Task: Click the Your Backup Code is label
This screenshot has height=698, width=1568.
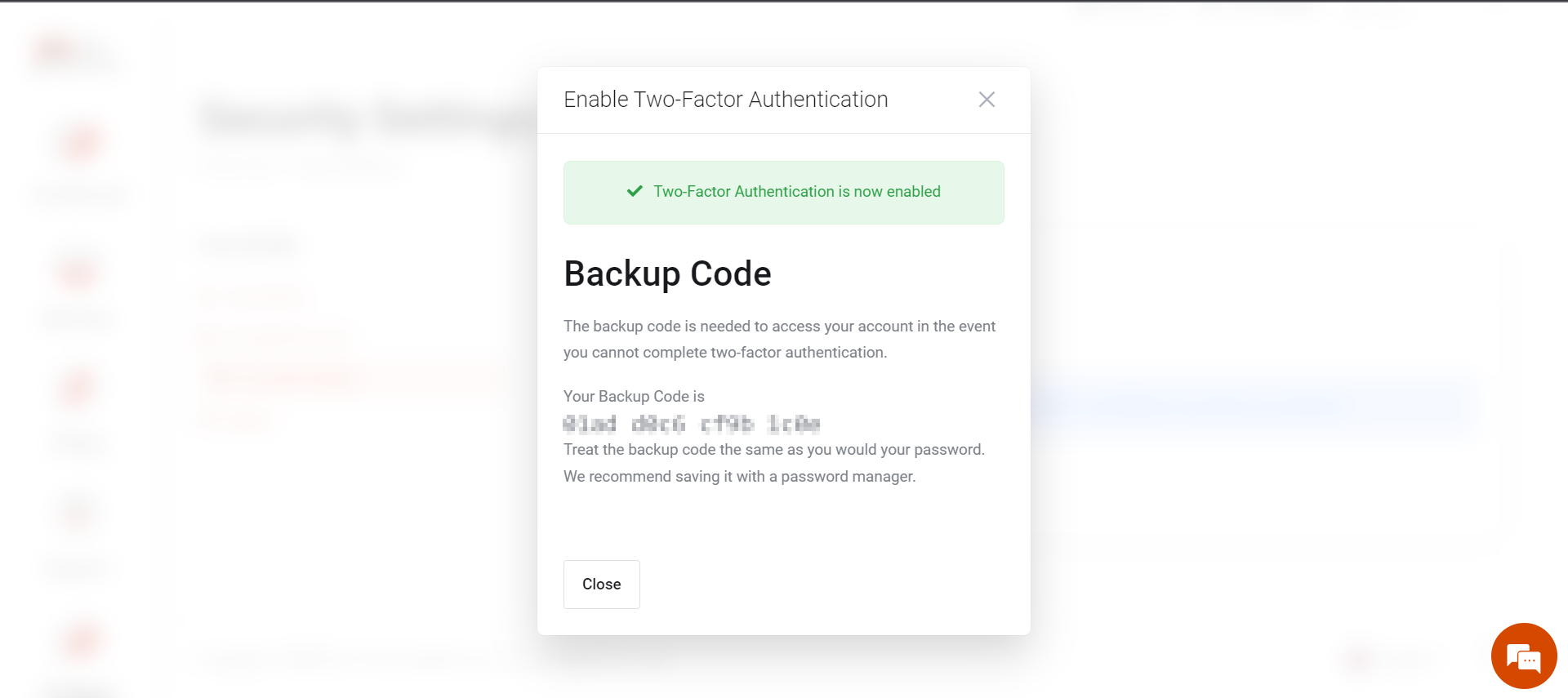Action: tap(634, 396)
